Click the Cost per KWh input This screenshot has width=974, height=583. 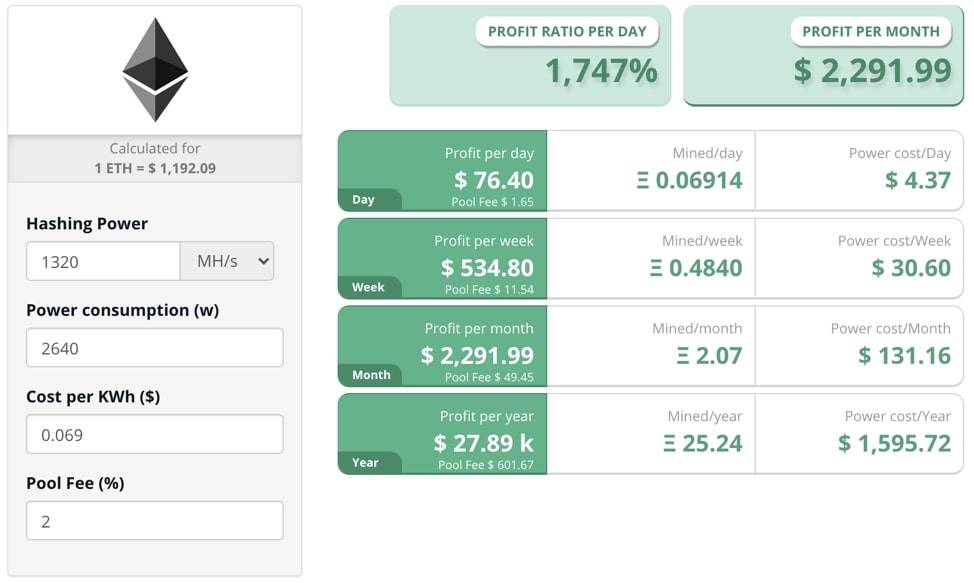154,435
